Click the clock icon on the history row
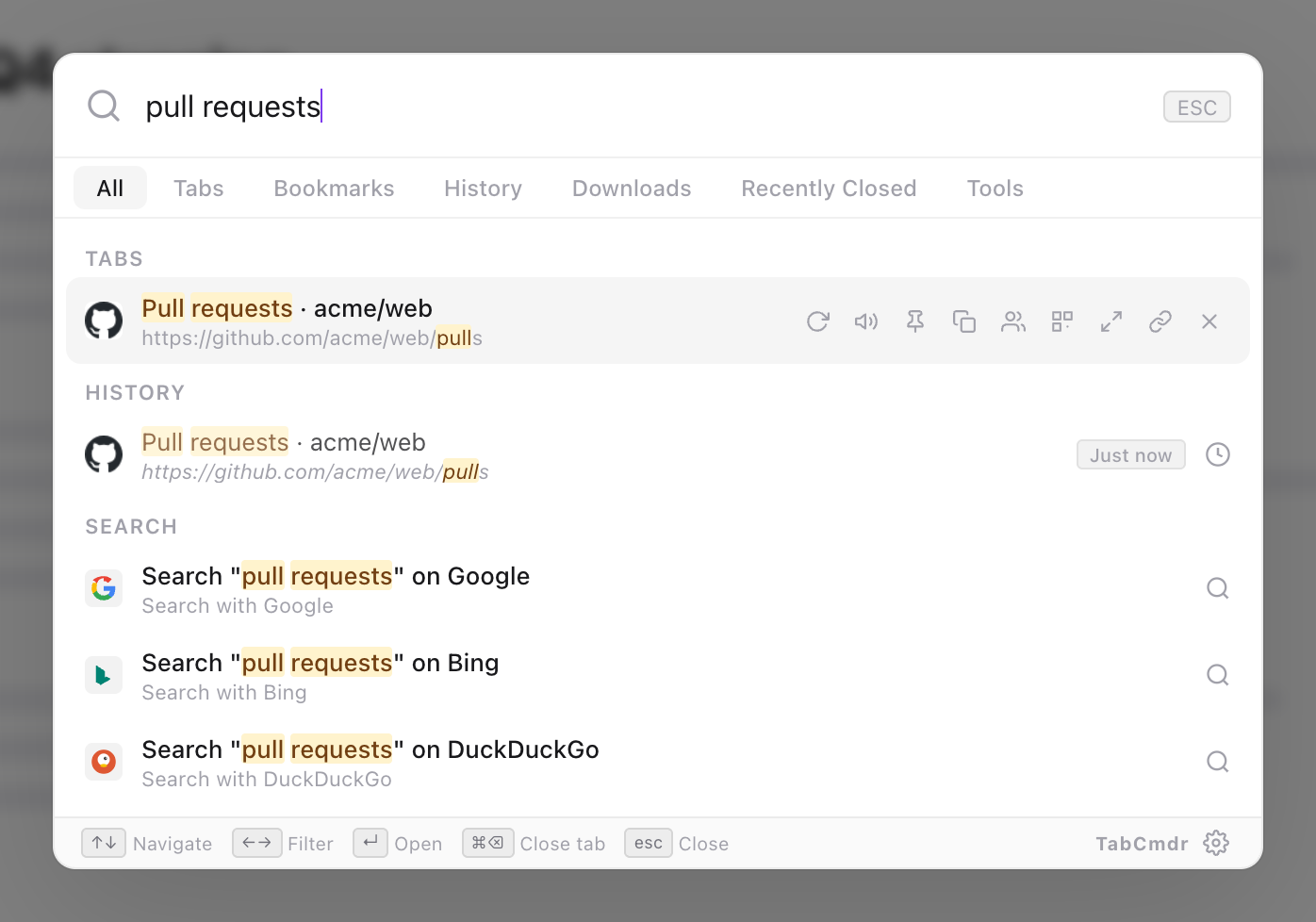 [x=1218, y=454]
